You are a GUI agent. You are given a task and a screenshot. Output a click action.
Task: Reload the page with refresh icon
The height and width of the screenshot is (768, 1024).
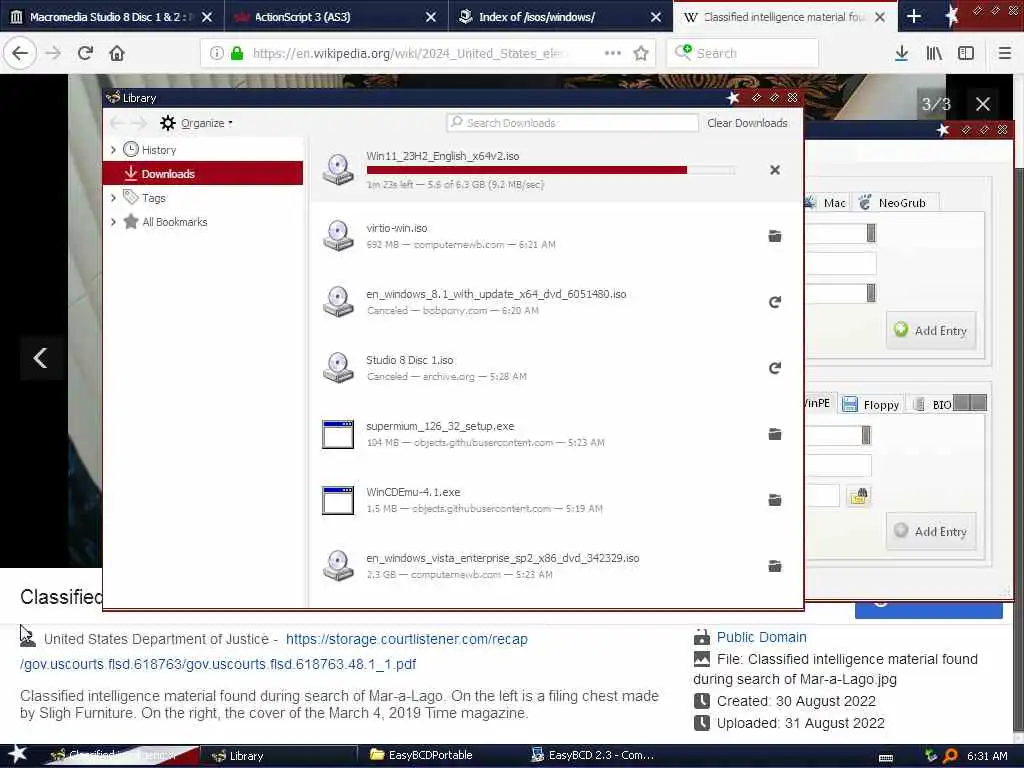point(85,53)
